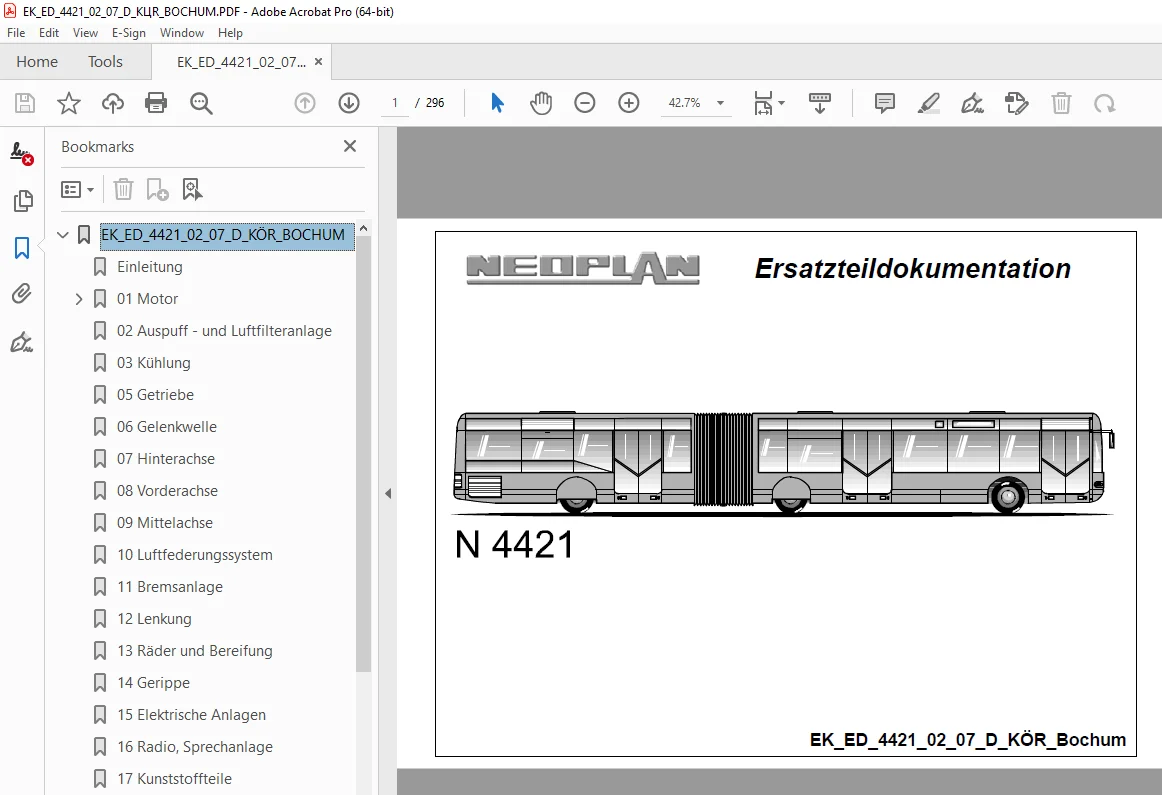Close the EK_ED_4421 document tab

[319, 61]
